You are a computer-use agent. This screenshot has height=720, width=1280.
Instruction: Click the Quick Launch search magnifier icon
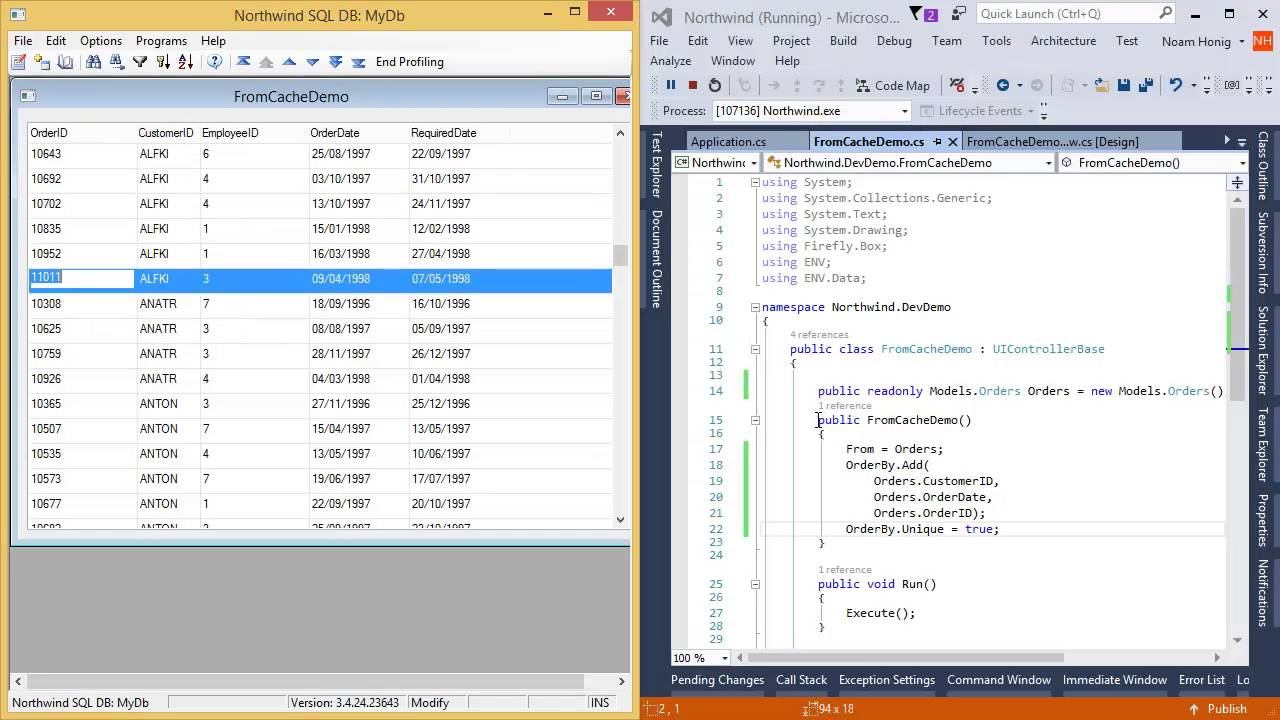[x=1165, y=14]
